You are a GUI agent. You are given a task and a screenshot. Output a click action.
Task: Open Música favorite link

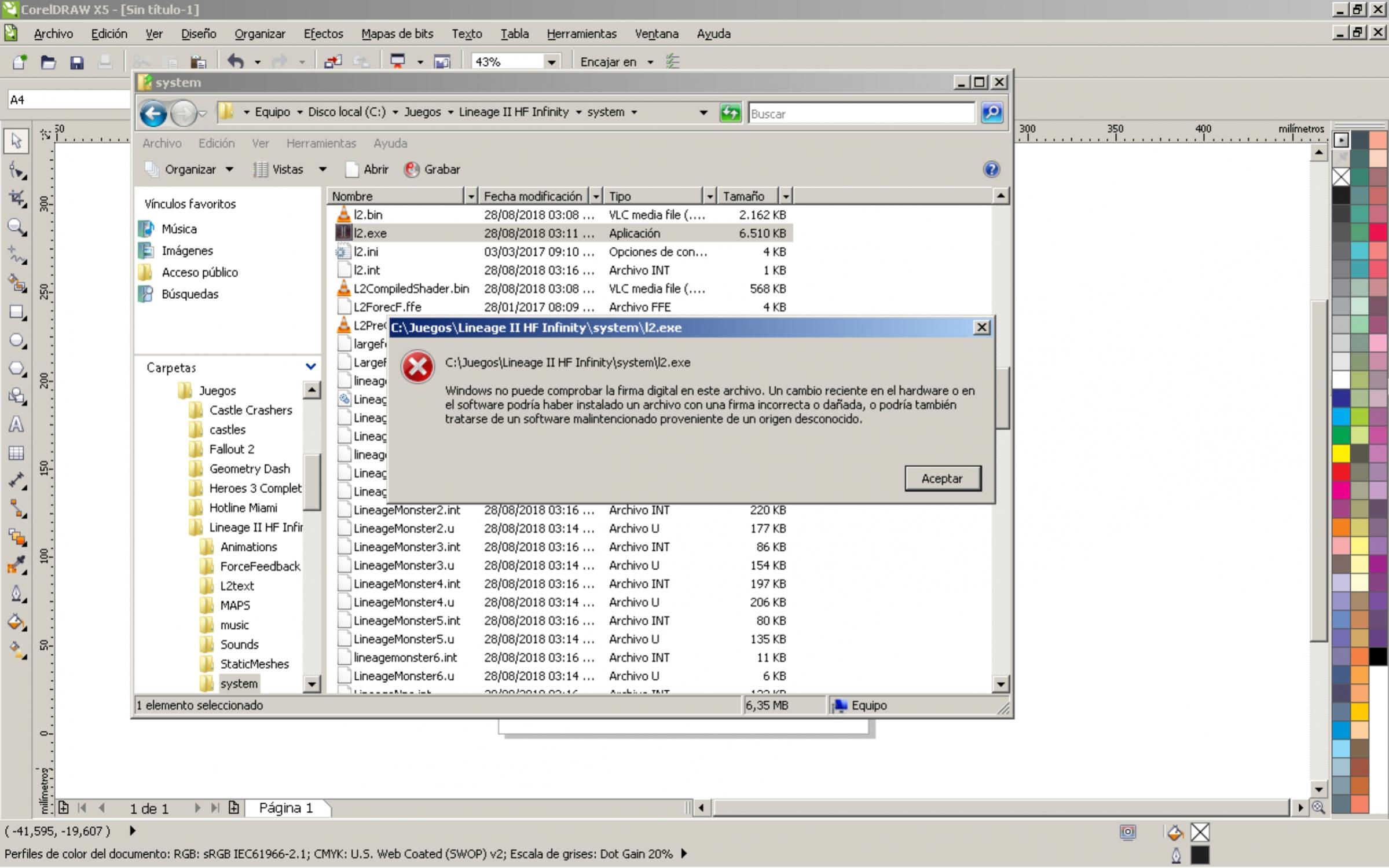click(x=179, y=229)
